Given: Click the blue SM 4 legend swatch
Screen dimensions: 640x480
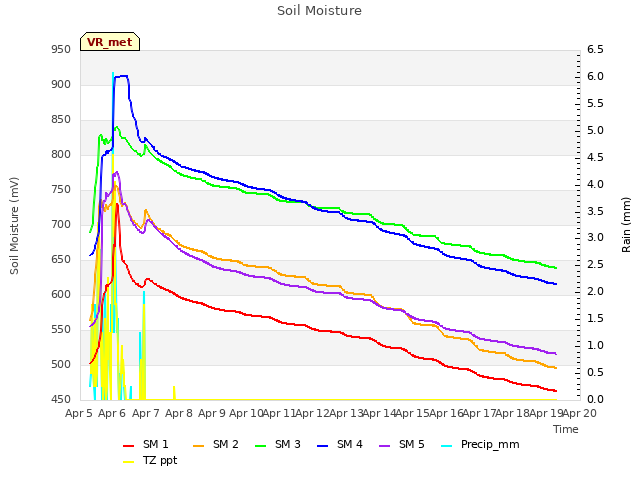Looking at the screenshot, I should point(323,446).
